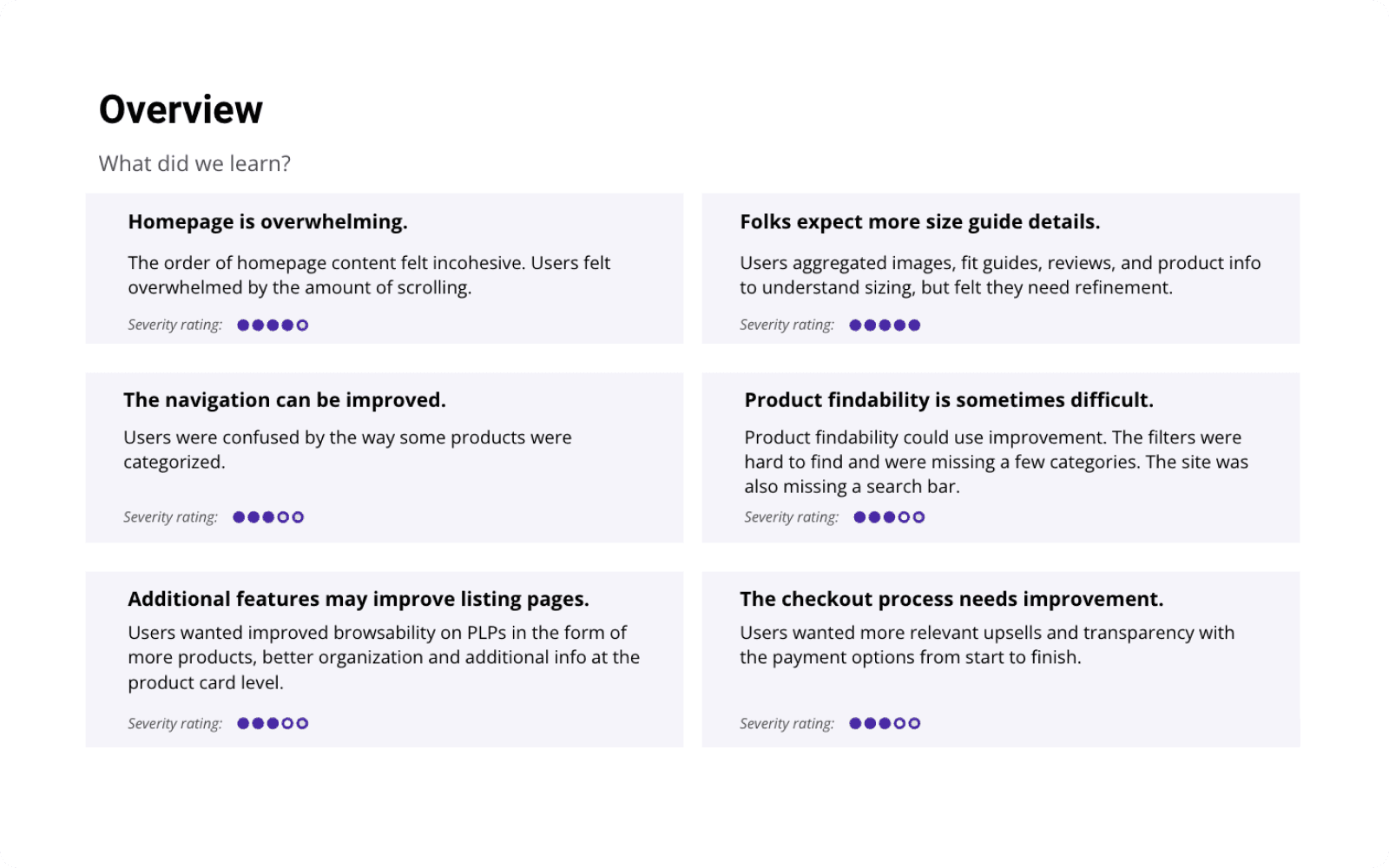Click 'Severity rating:' label in checkout card
1389x868 pixels.
click(787, 724)
